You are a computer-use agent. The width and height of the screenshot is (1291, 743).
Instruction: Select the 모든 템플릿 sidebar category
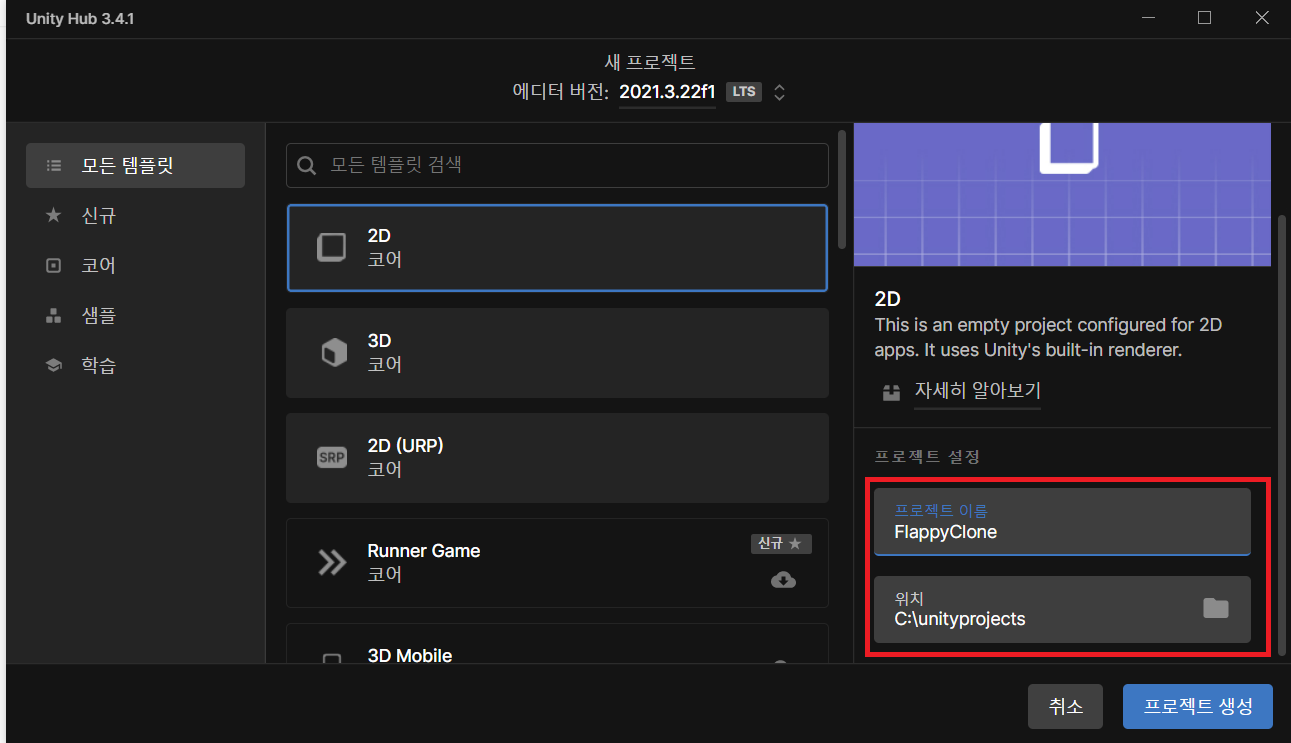coord(135,165)
